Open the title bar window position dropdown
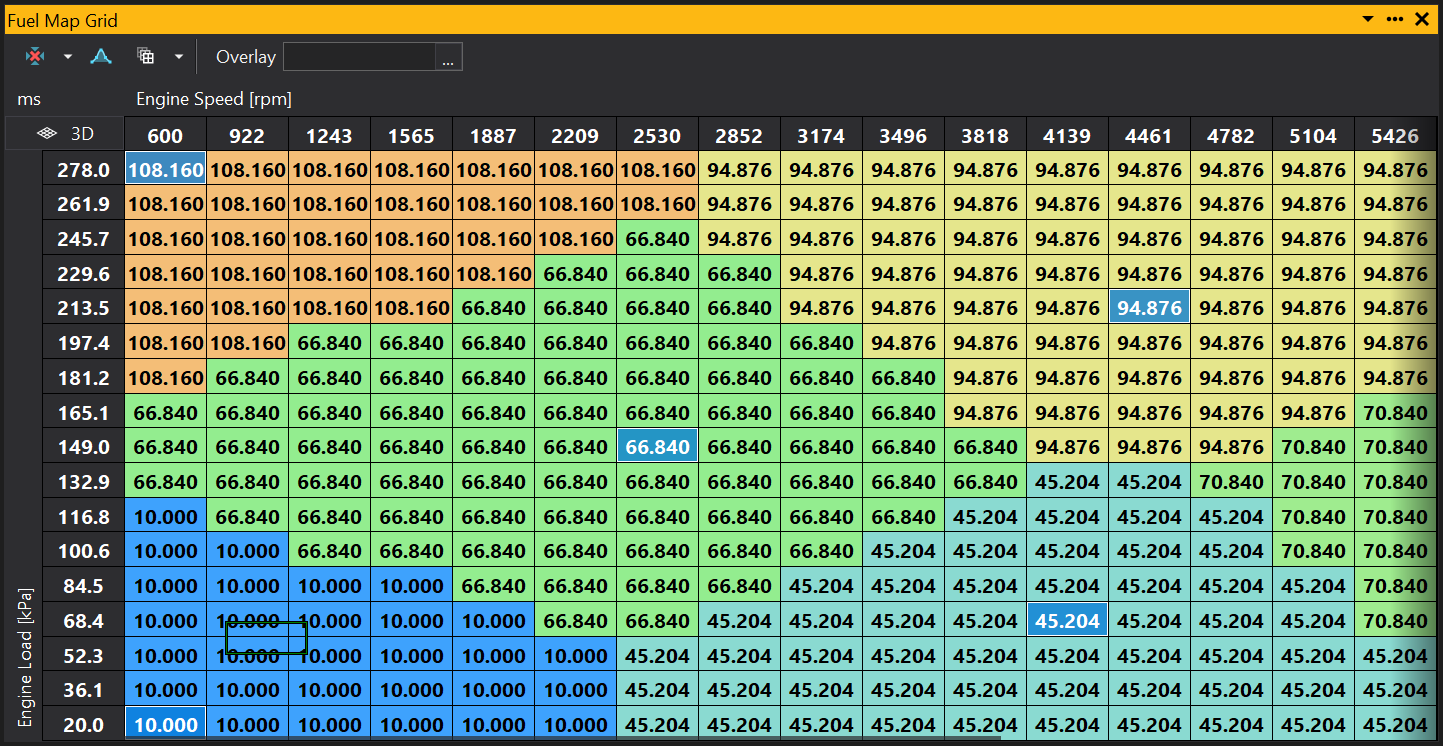This screenshot has width=1443, height=746. coord(1369,19)
